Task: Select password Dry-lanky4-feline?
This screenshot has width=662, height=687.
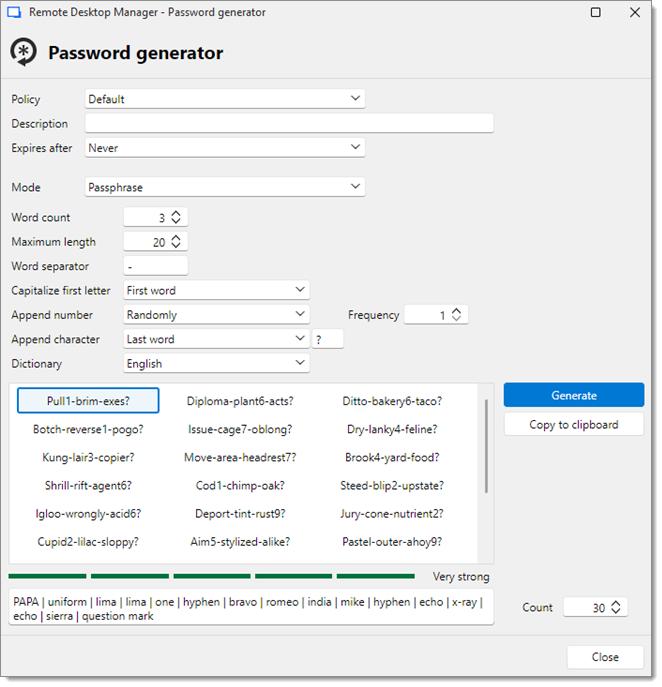Action: [x=392, y=429]
